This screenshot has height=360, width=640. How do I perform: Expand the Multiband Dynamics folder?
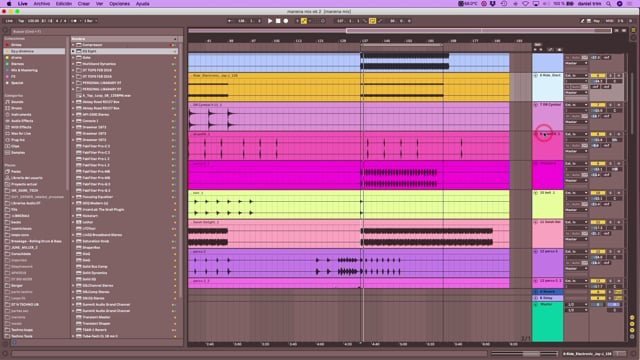73,64
